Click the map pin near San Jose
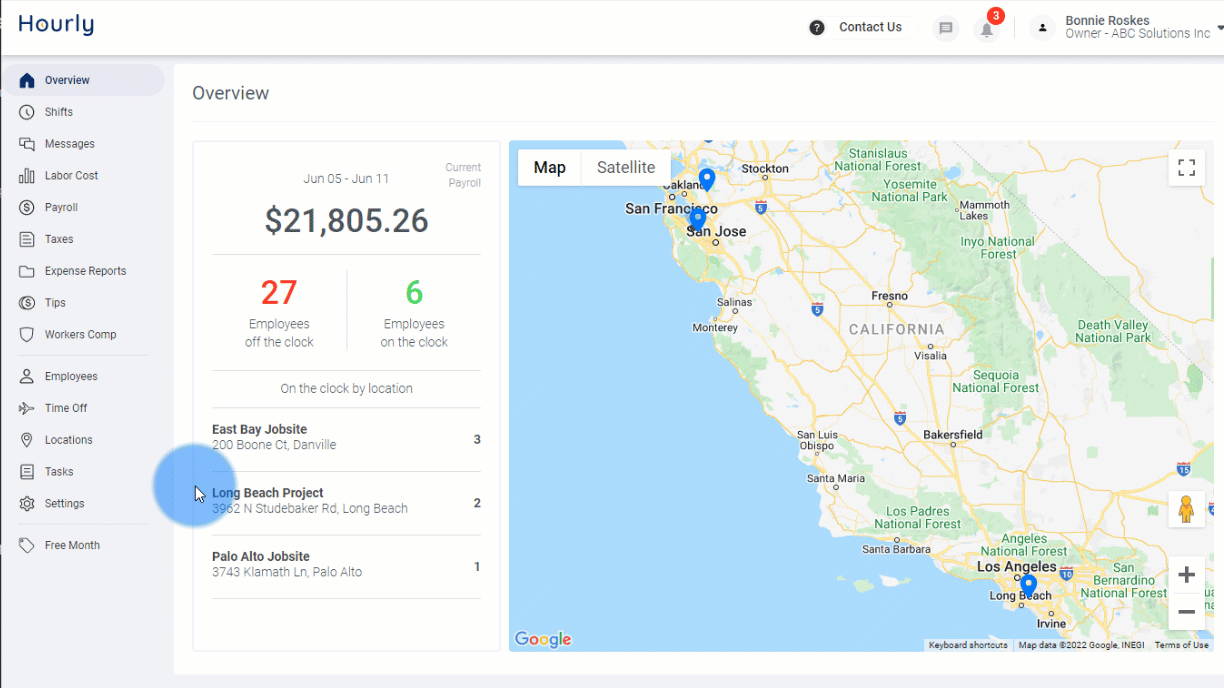This screenshot has height=688, width=1224. point(698,219)
